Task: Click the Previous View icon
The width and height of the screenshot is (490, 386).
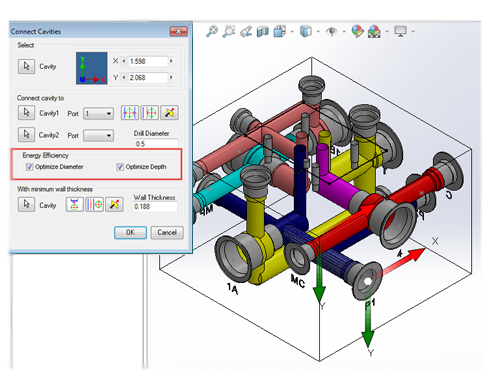Action: point(246,32)
